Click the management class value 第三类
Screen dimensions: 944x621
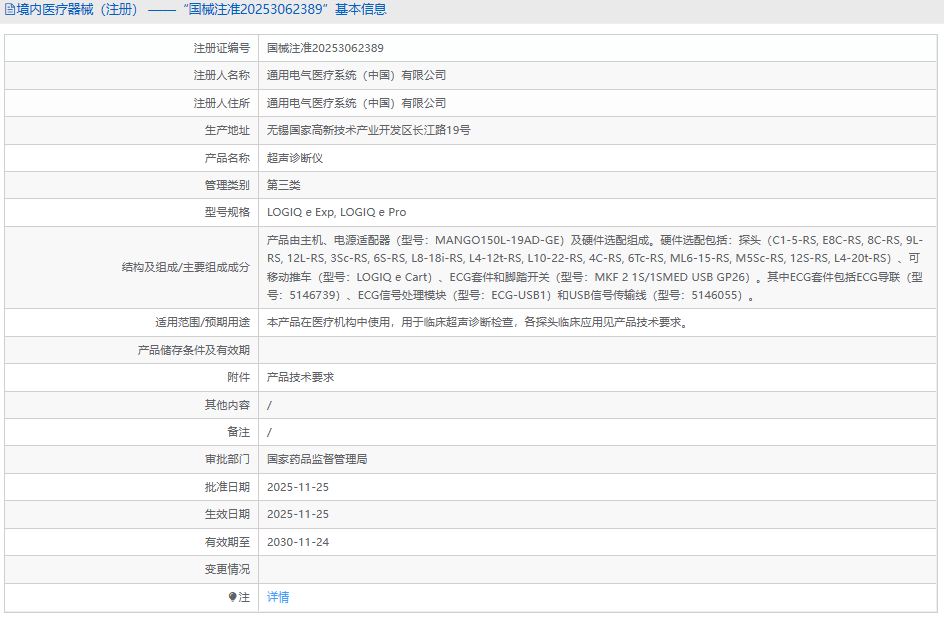pyautogui.click(x=284, y=185)
